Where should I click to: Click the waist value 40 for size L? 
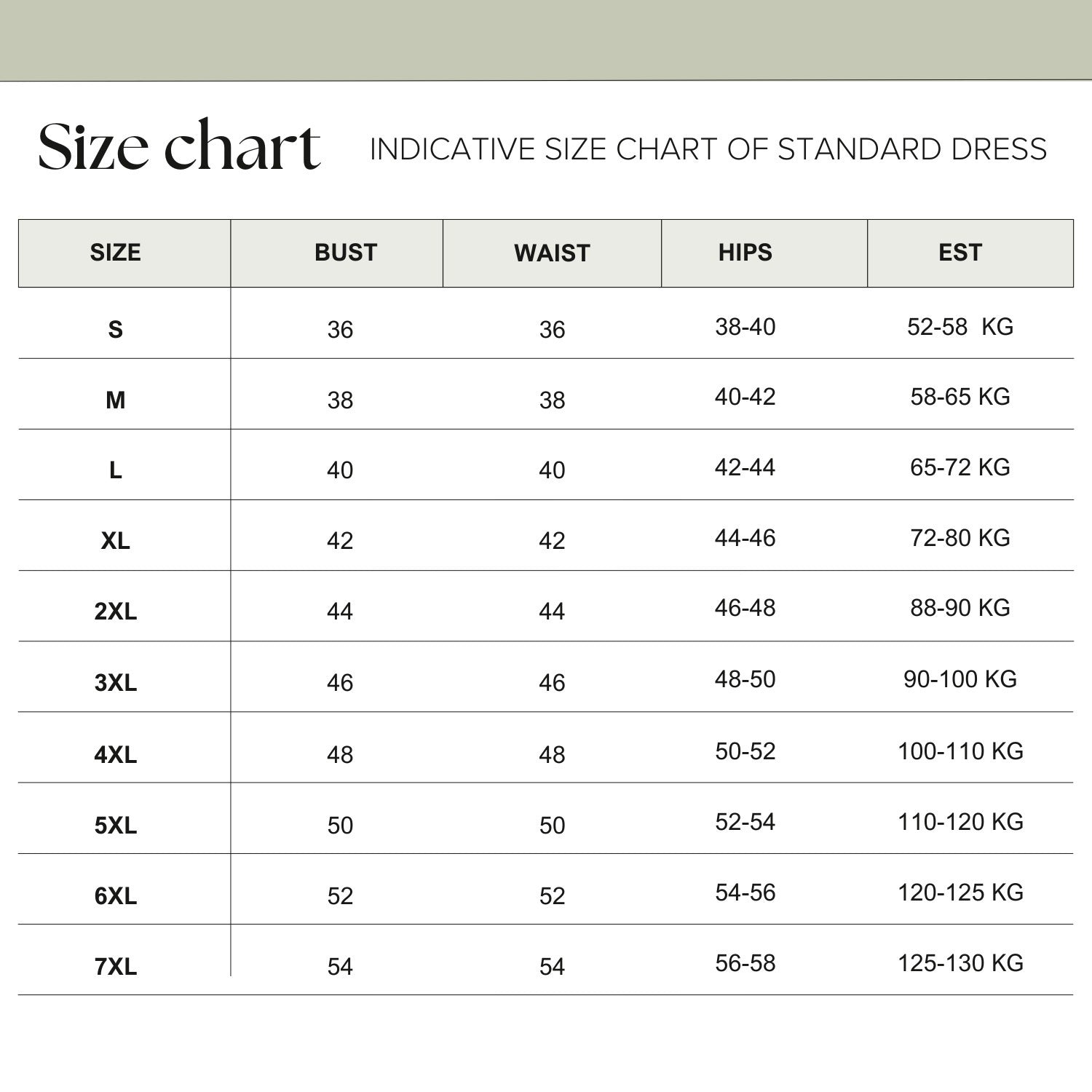point(552,470)
